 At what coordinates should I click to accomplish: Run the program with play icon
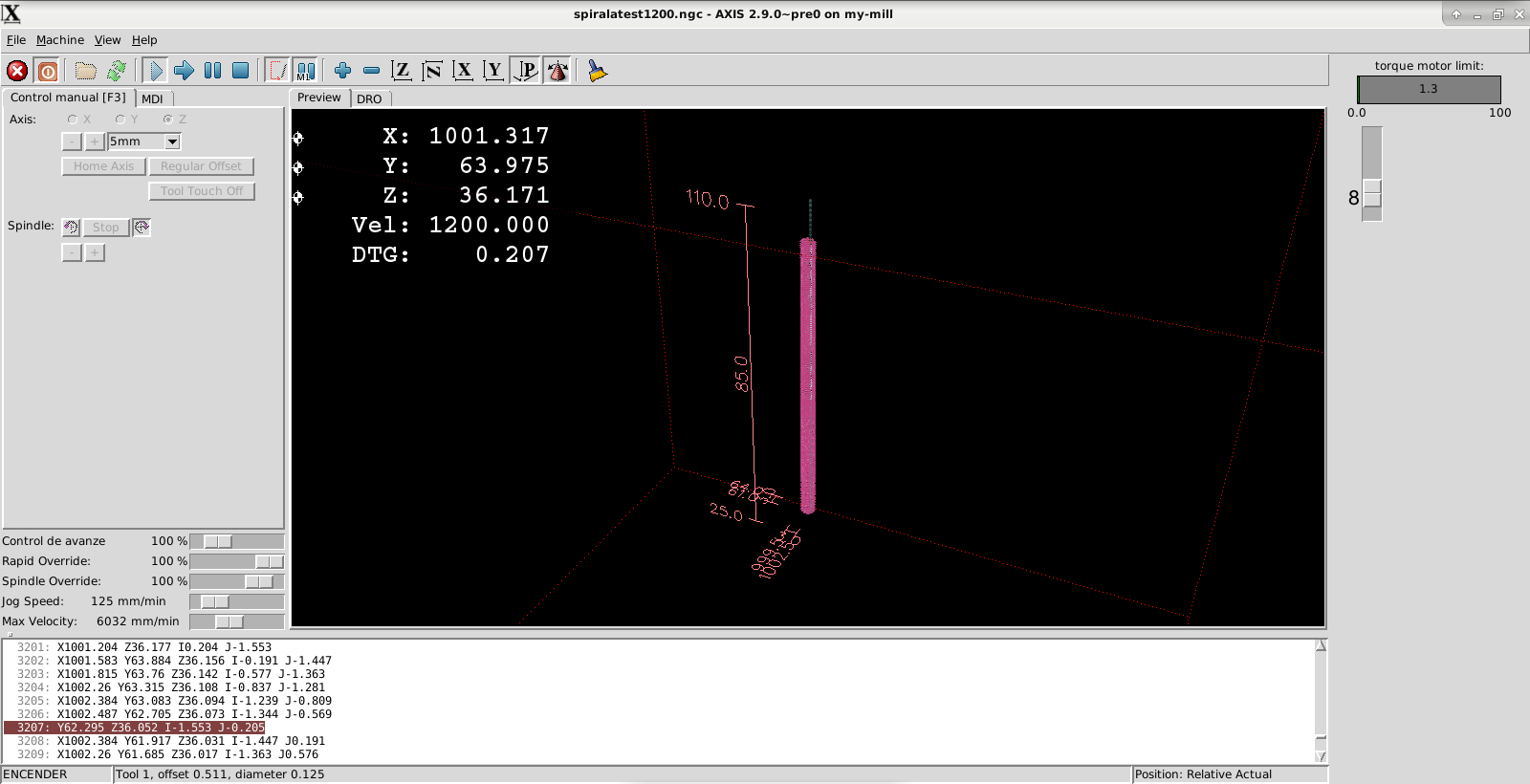click(x=156, y=71)
